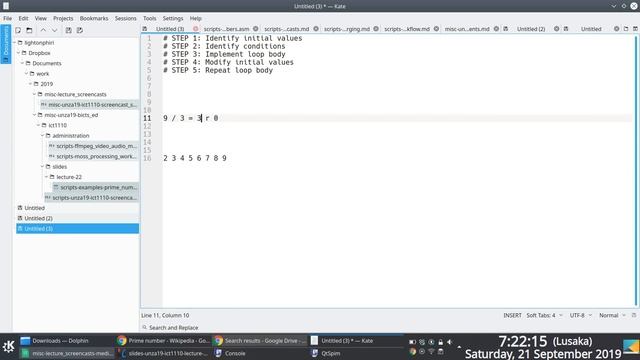640x360 pixels.
Task: Collapse the misc-lecture_screencasts folder
Action: (x=34, y=94)
